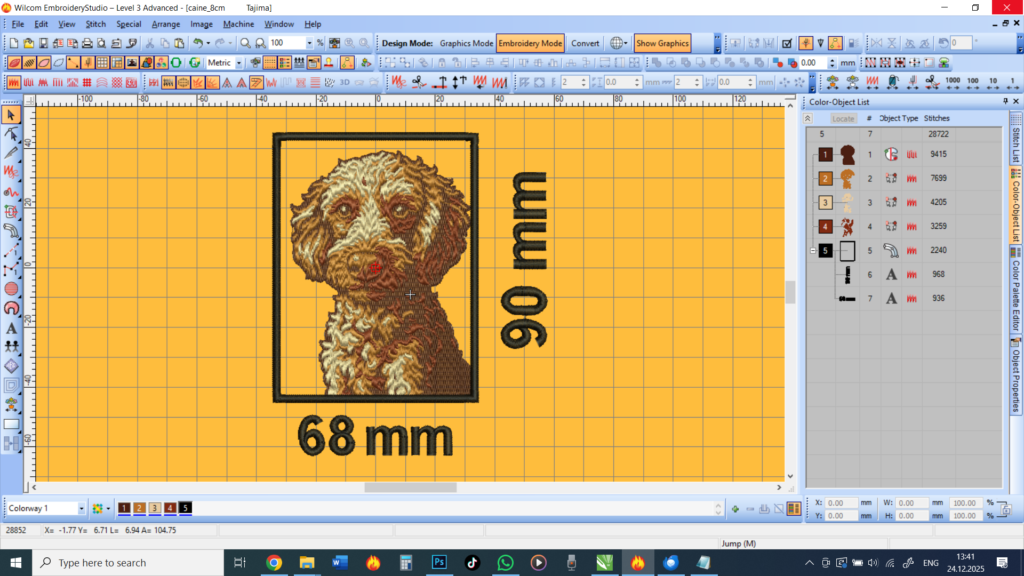This screenshot has width=1024, height=576.
Task: Switch to Embroidery Mode
Action: pyautogui.click(x=530, y=43)
